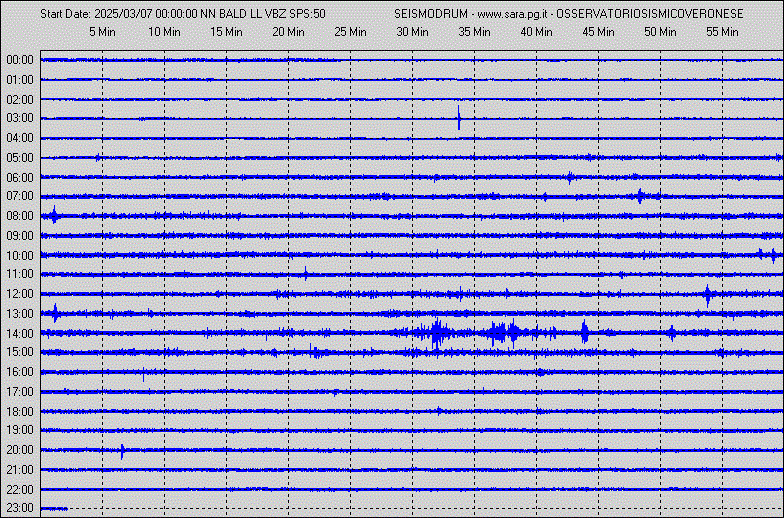This screenshot has height=518, width=784.
Task: Click the 06:00 hour label
Action: pyautogui.click(x=20, y=178)
